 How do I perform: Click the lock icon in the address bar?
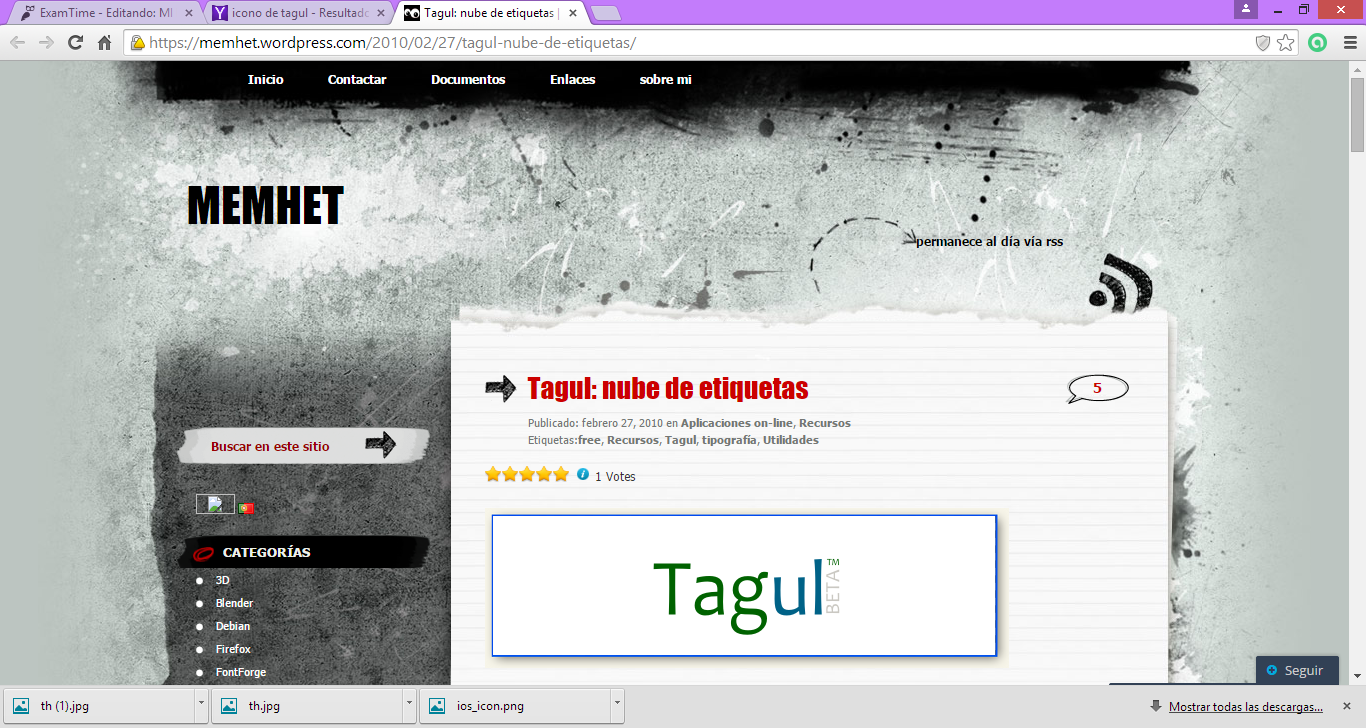tap(138, 43)
